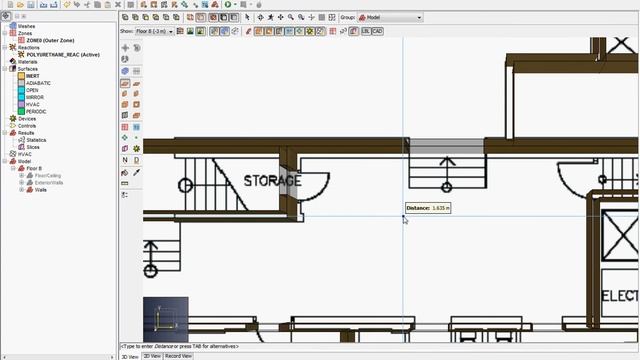Screen dimensions: 640x360
Task: Click the move cross tool in sidebar
Action: tap(125, 48)
